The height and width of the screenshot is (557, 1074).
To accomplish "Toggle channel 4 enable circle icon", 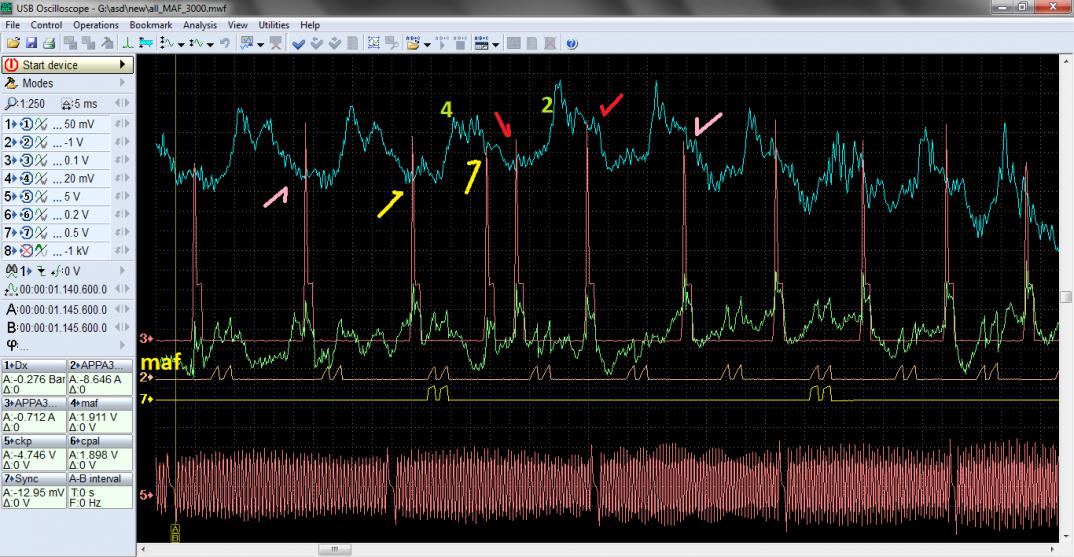I will pyautogui.click(x=26, y=178).
